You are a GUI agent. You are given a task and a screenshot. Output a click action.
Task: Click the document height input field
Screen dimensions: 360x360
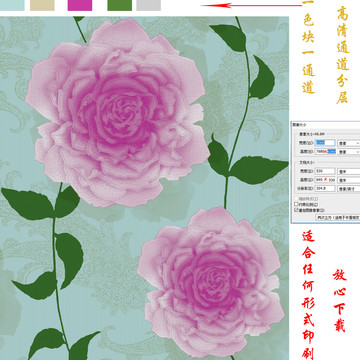(x=325, y=180)
